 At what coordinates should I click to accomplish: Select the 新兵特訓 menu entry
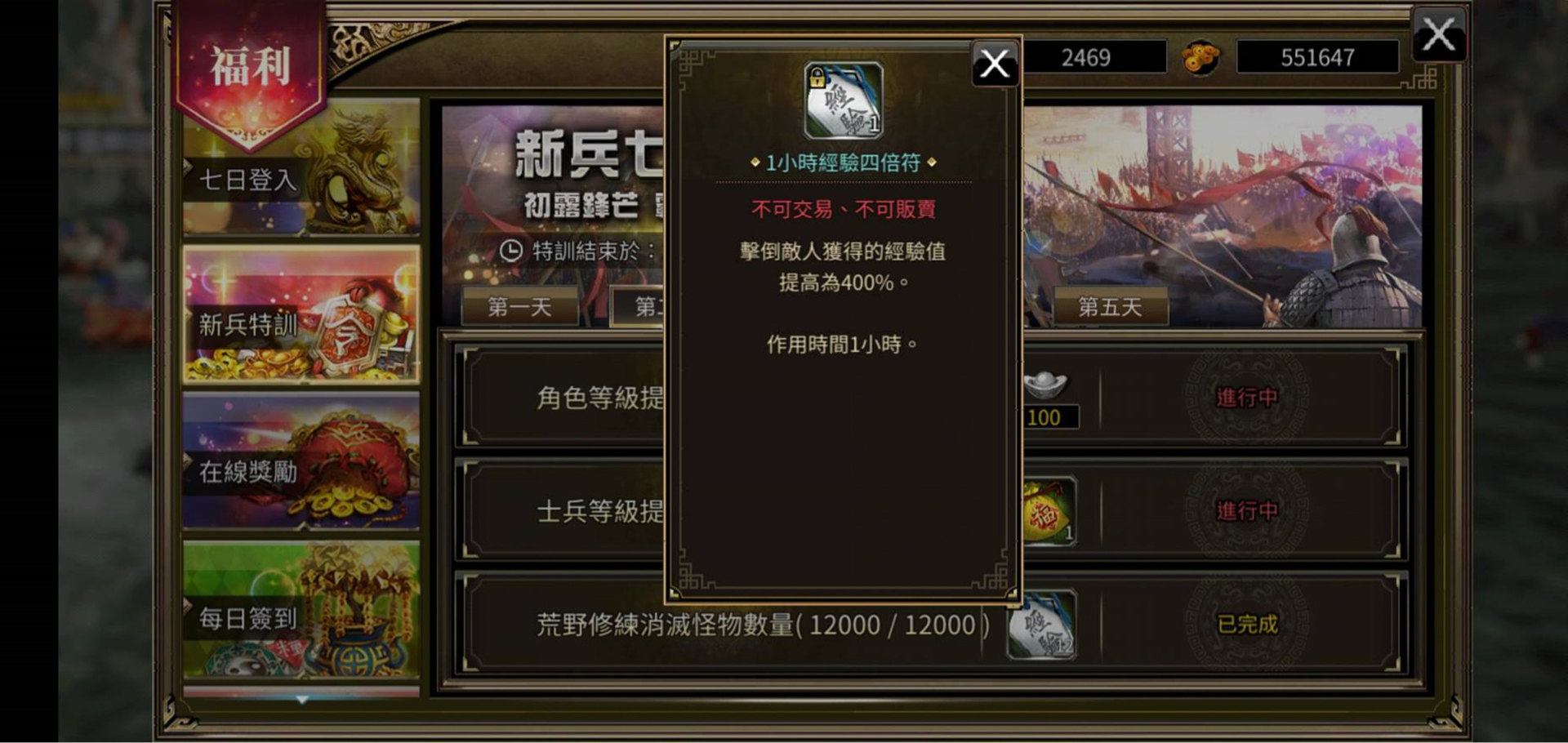click(x=301, y=315)
